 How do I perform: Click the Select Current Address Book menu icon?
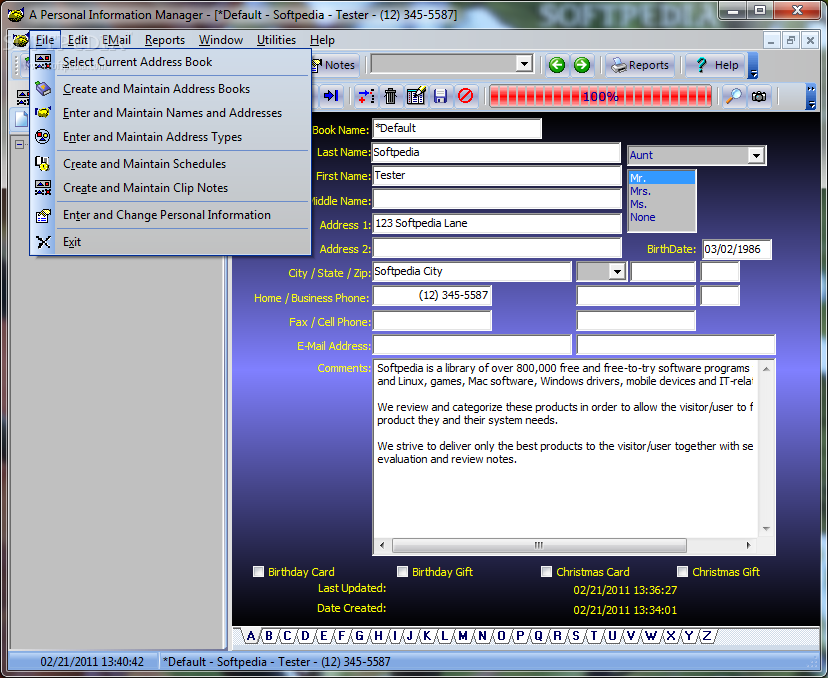click(x=43, y=62)
